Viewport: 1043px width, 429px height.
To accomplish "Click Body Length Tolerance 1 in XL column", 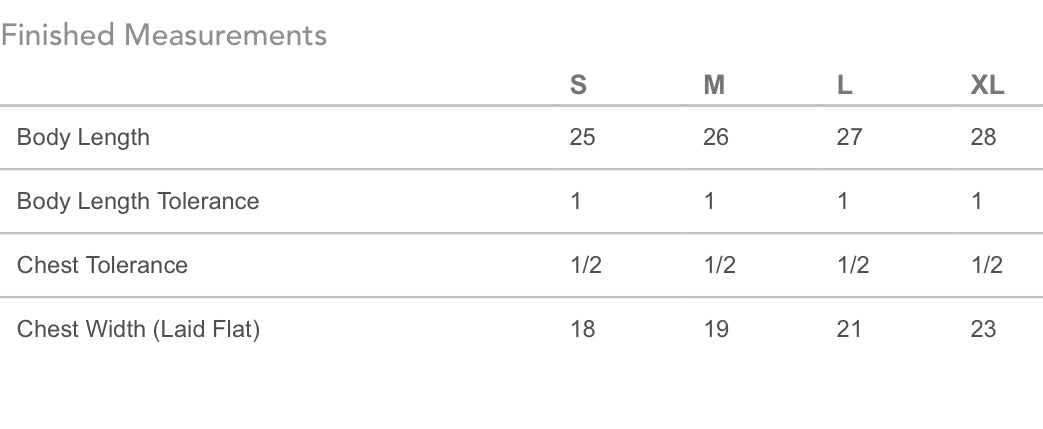I will click(x=977, y=201).
